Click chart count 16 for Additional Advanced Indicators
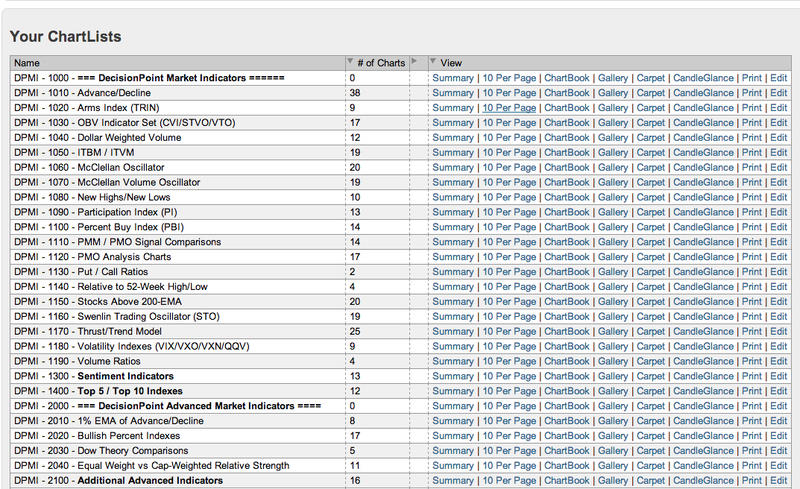The width and height of the screenshot is (800, 489). [x=355, y=480]
